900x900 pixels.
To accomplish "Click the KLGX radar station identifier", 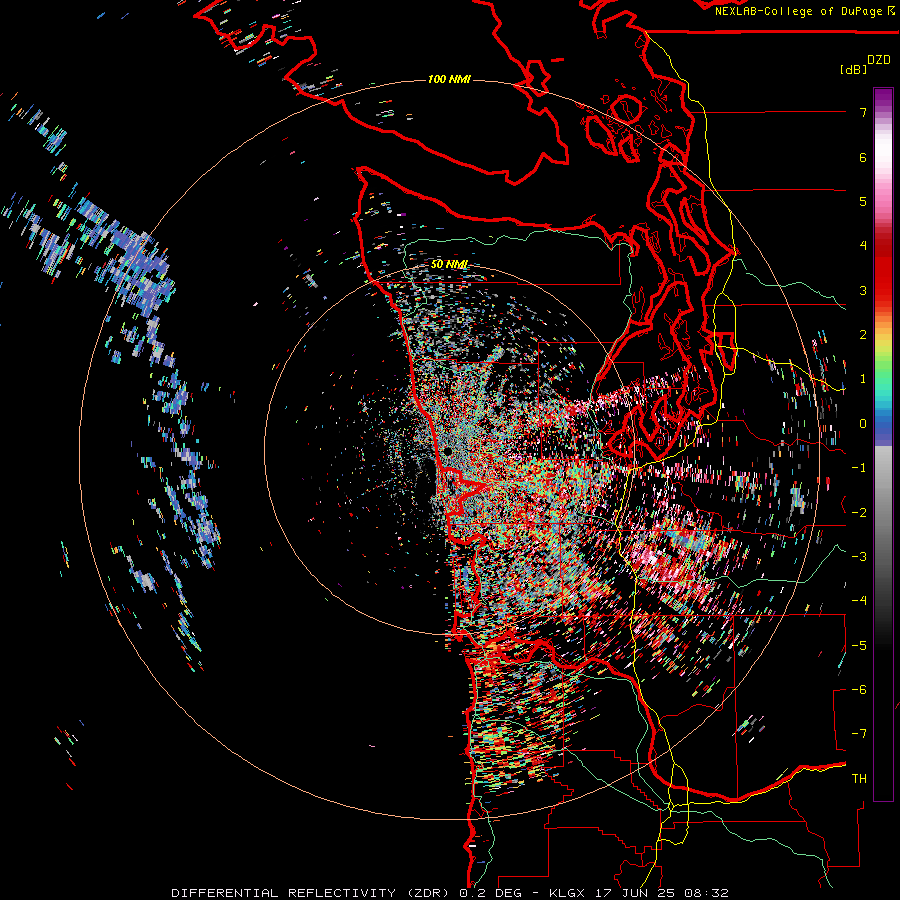I will (x=568, y=893).
